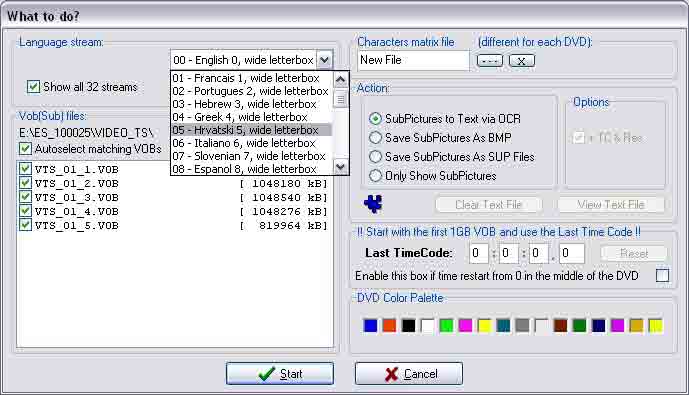This screenshot has height=395, width=689.
Task: Toggle Autoselect matching VOBs checkbox
Action: 25,149
